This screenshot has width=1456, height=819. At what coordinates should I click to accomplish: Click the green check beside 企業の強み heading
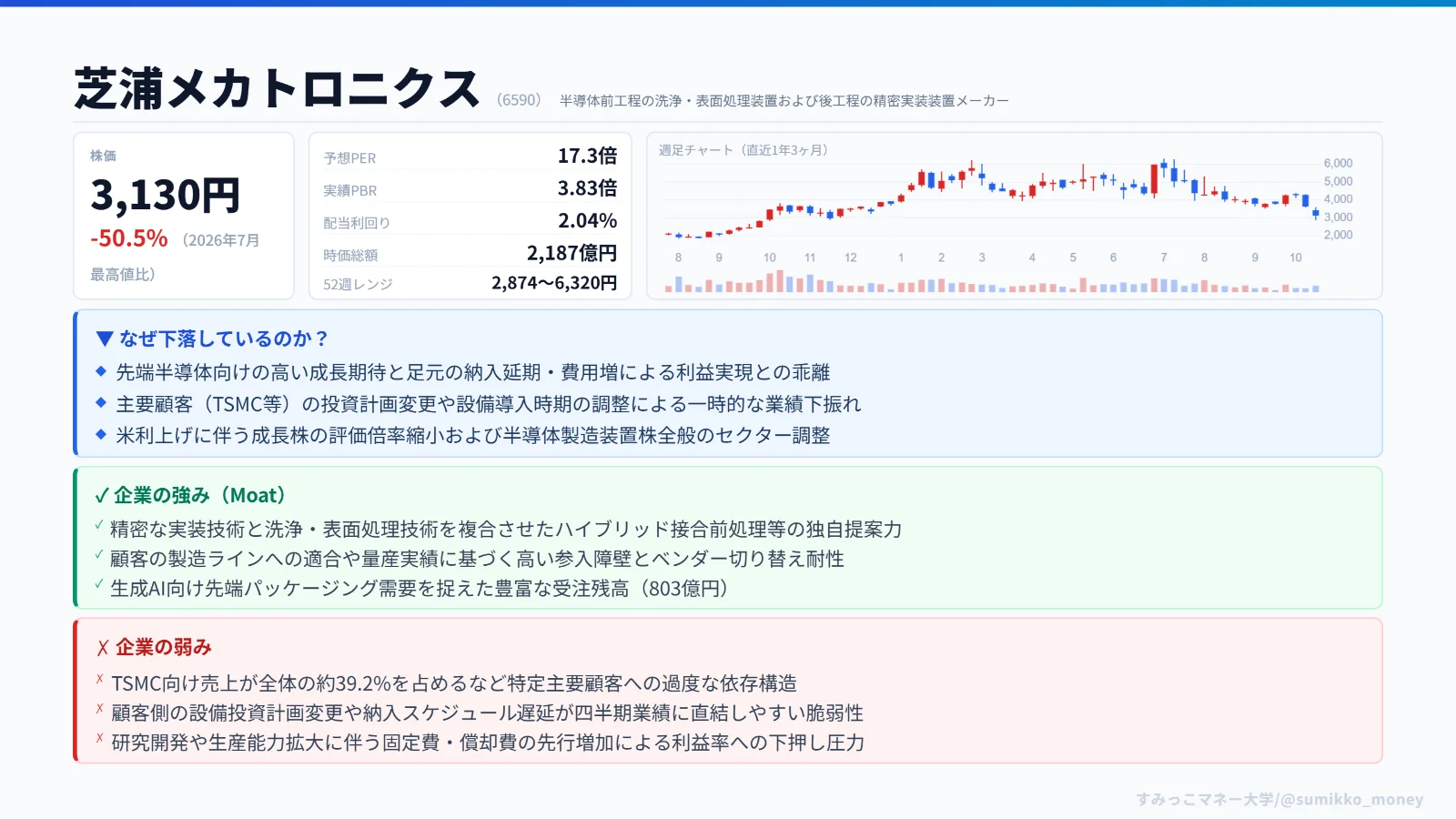click(x=102, y=496)
